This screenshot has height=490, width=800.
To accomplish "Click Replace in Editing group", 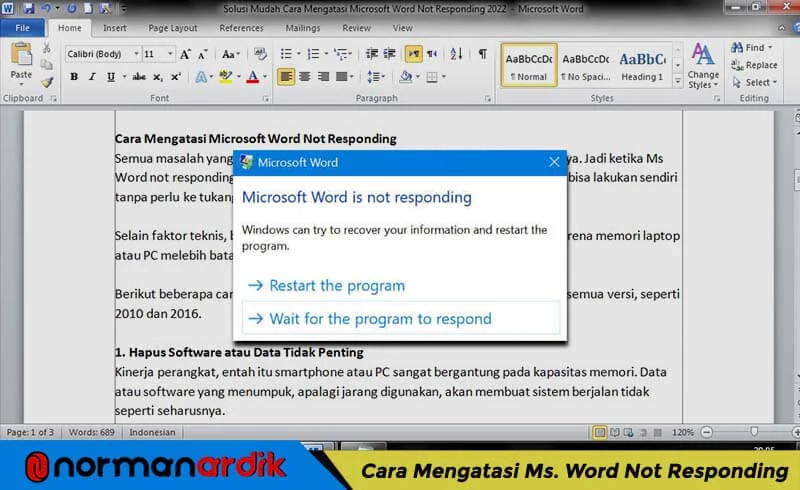I will 754,65.
